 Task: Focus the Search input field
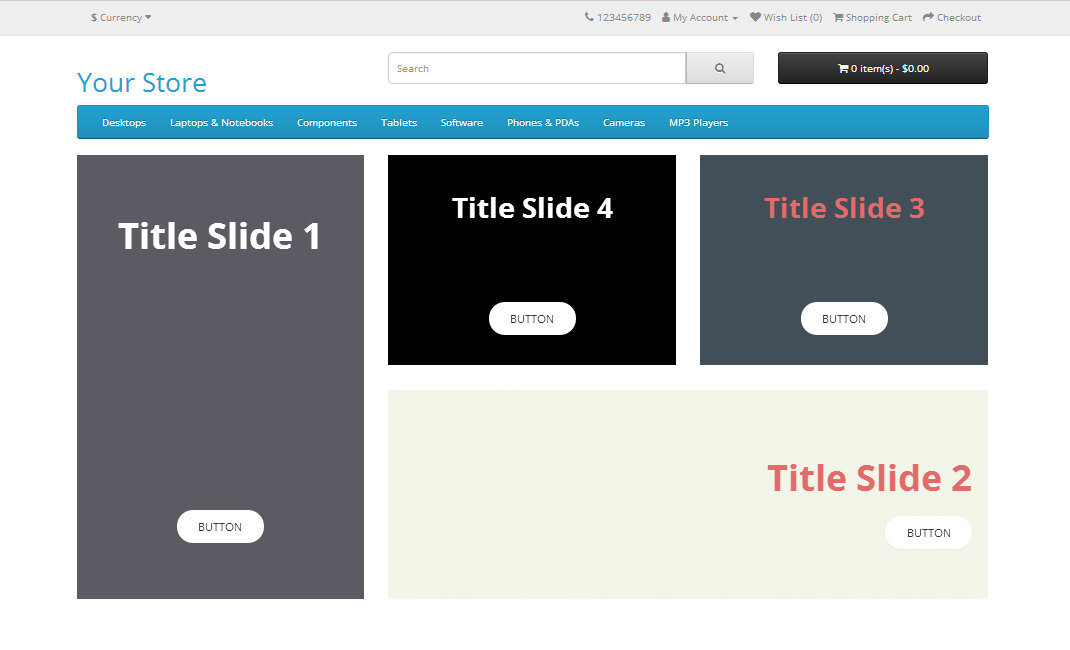pos(537,69)
